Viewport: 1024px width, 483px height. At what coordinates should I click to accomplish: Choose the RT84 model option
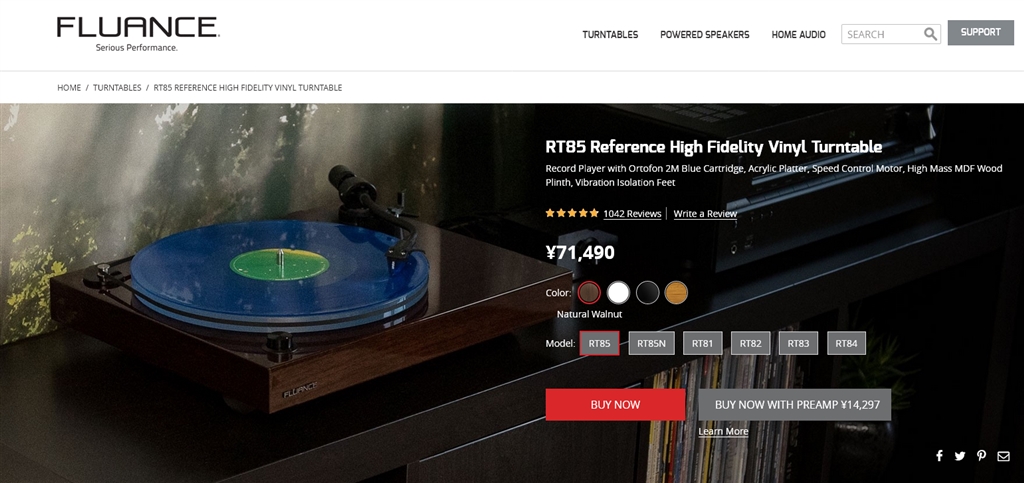pyautogui.click(x=846, y=343)
